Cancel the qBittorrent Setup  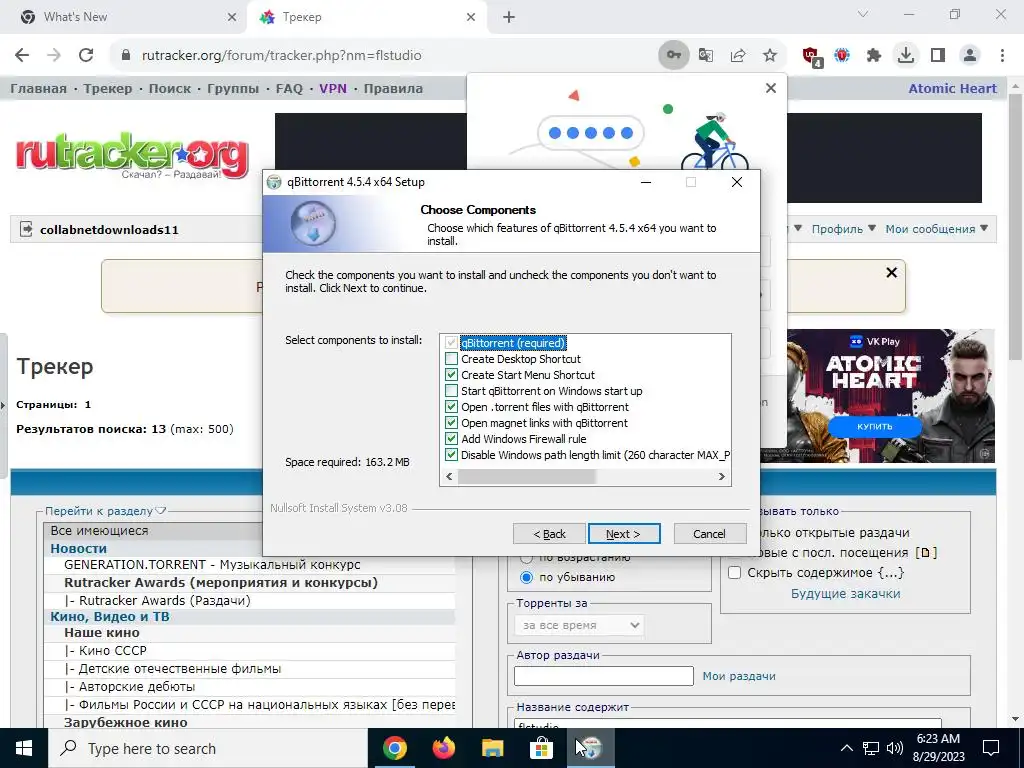coord(710,534)
